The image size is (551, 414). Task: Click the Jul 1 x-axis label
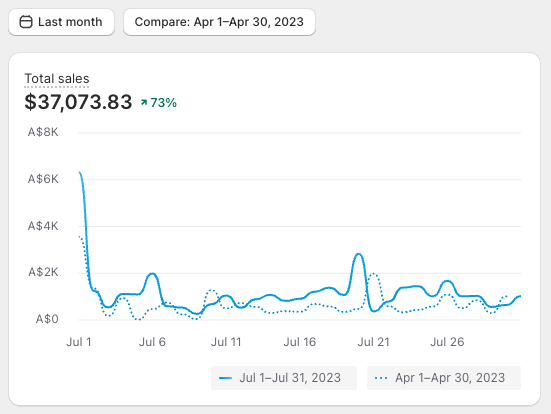[79, 342]
